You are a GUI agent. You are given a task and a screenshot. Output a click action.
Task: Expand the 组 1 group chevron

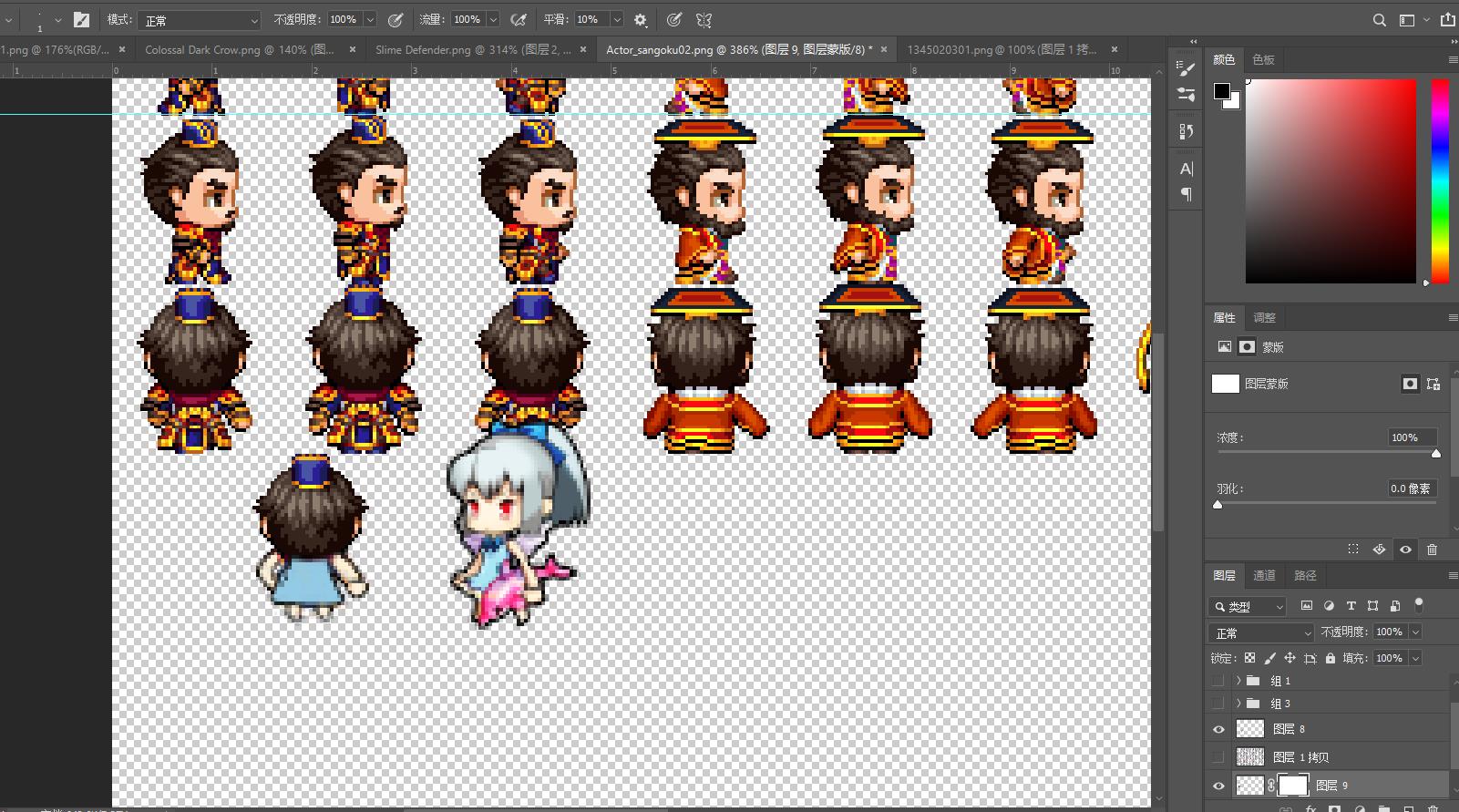(1238, 681)
